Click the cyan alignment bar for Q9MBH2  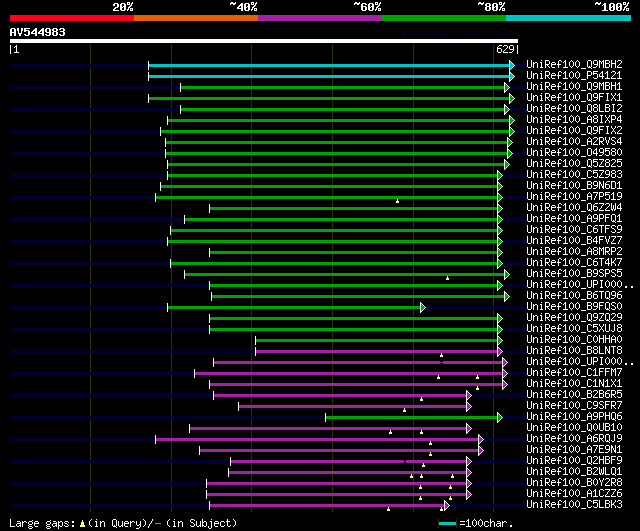click(329, 65)
